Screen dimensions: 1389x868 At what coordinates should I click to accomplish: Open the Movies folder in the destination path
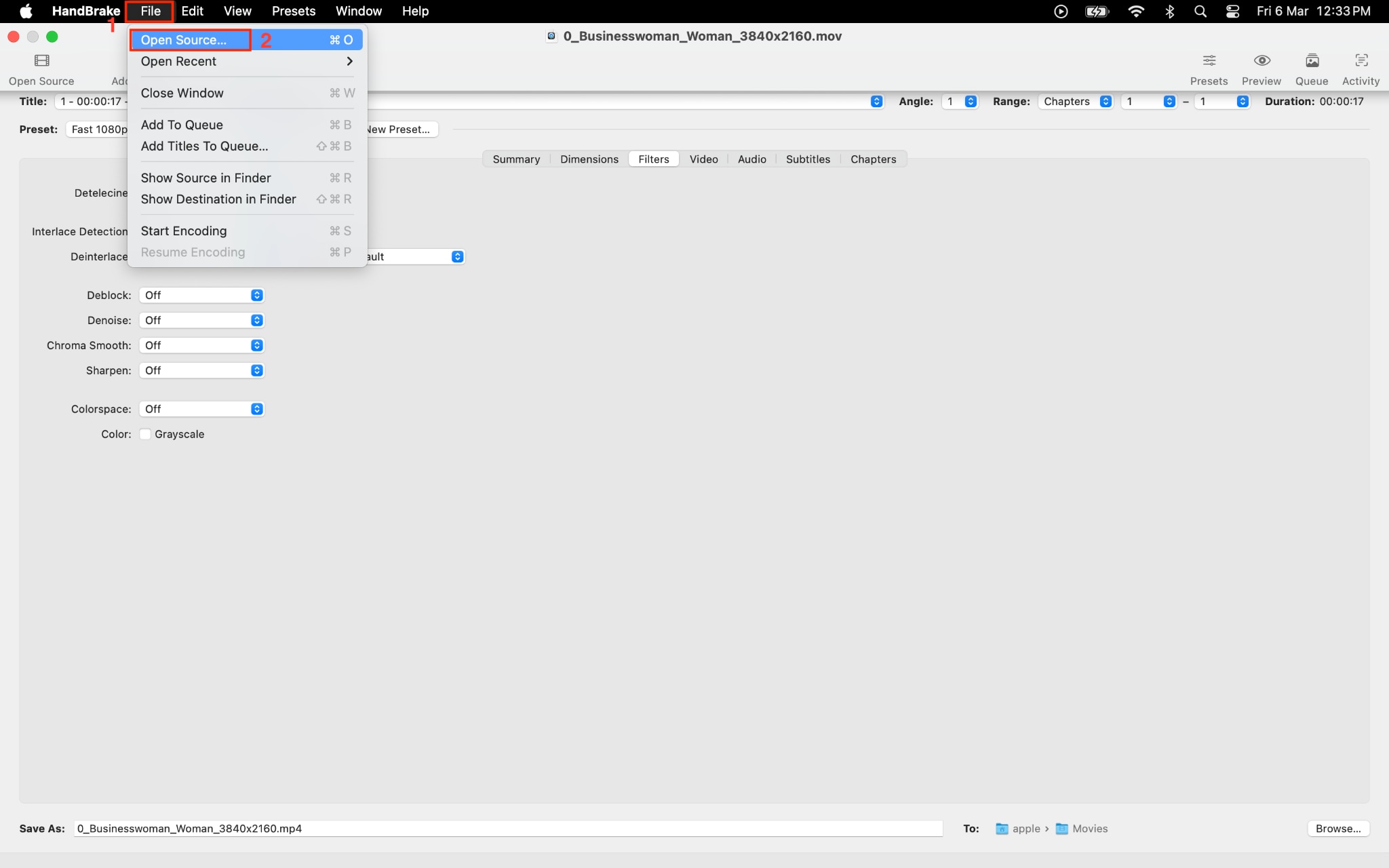pos(1088,828)
